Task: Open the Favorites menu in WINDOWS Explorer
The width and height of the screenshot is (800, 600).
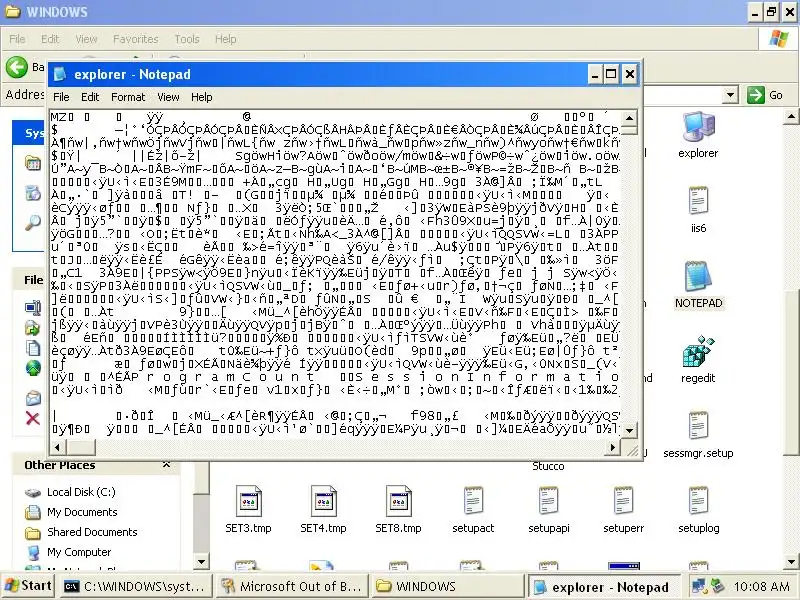Action: pyautogui.click(x=136, y=39)
